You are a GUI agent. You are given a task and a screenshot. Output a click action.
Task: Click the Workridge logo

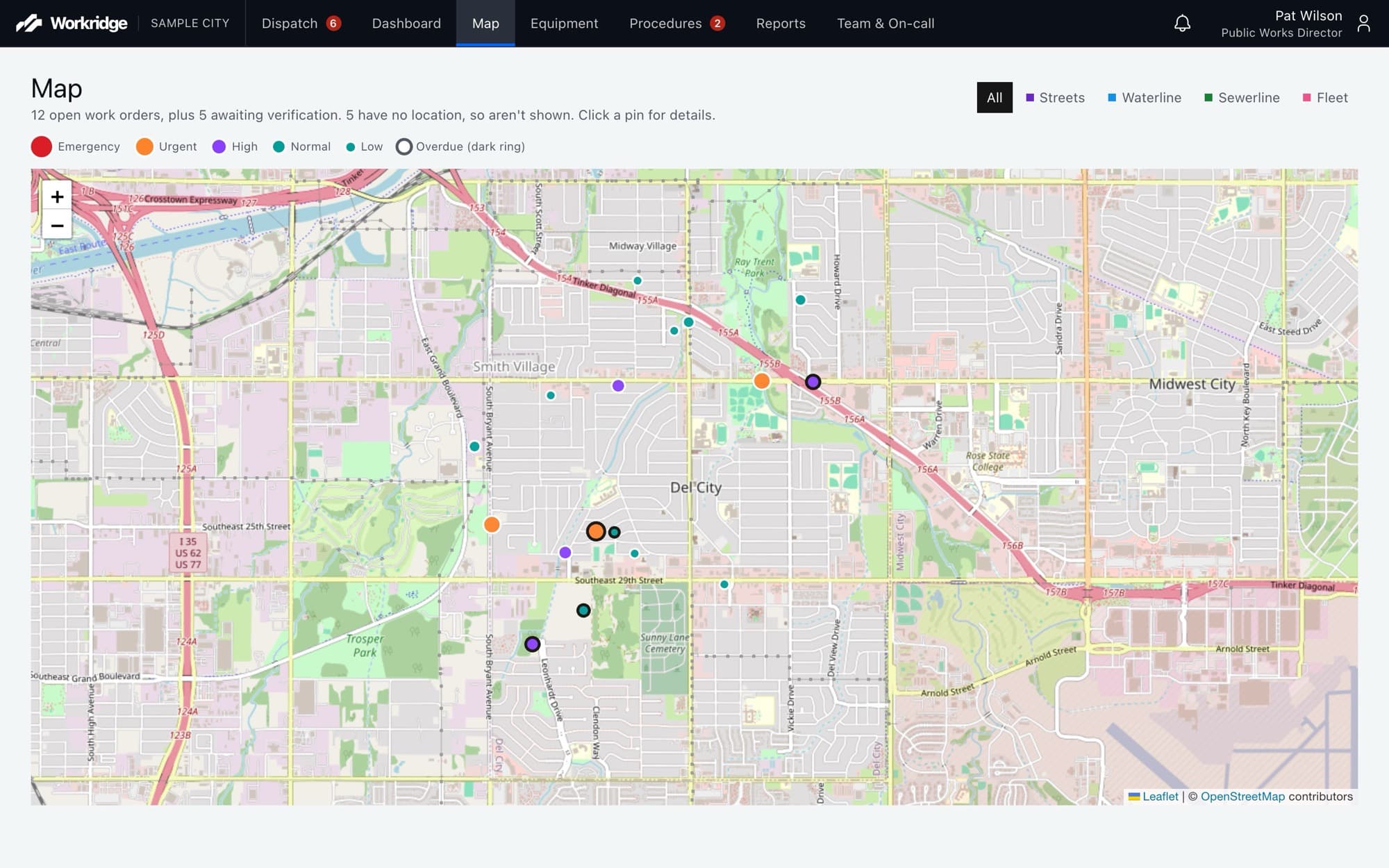coord(72,24)
